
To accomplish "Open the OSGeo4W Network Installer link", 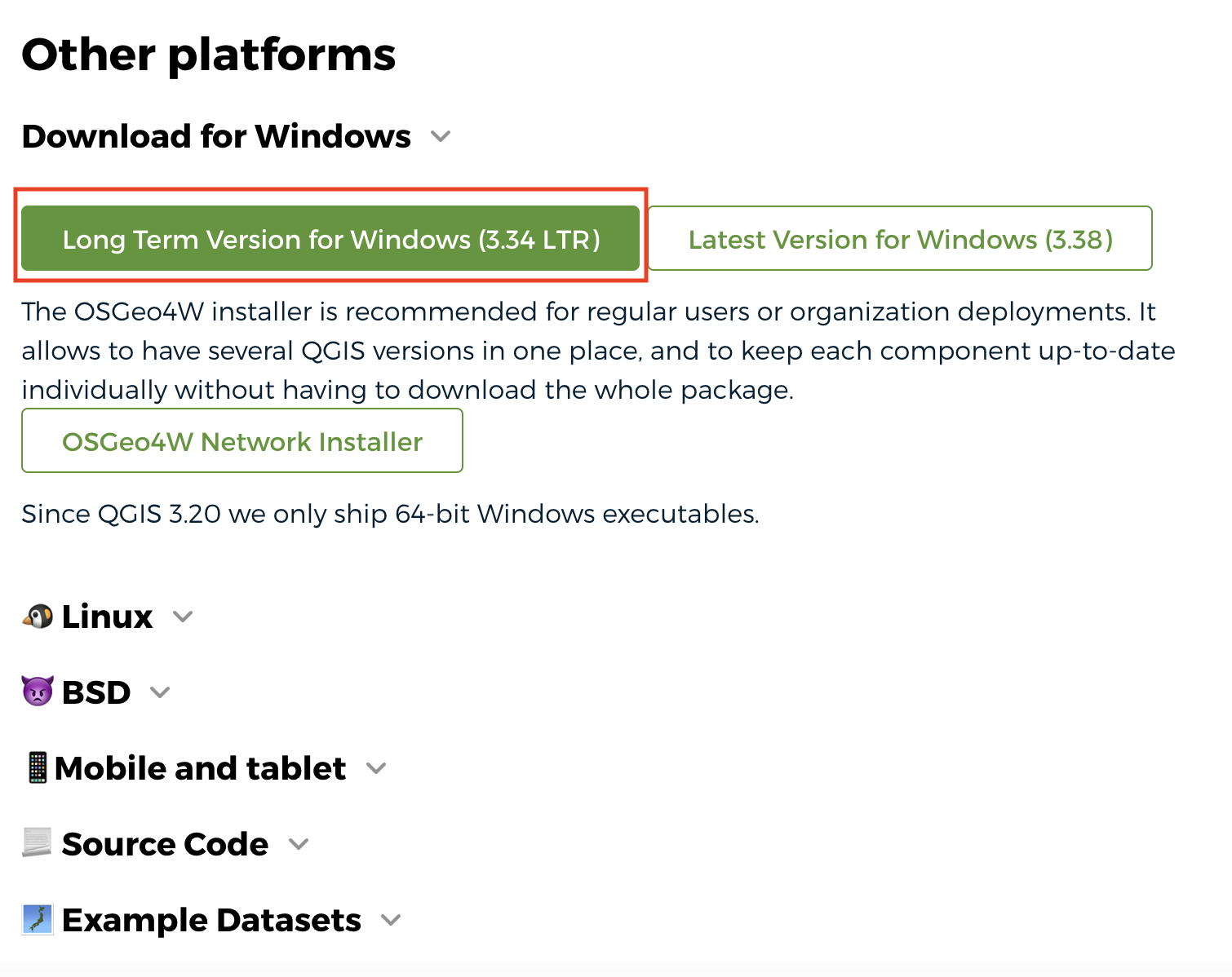I will 242,441.
